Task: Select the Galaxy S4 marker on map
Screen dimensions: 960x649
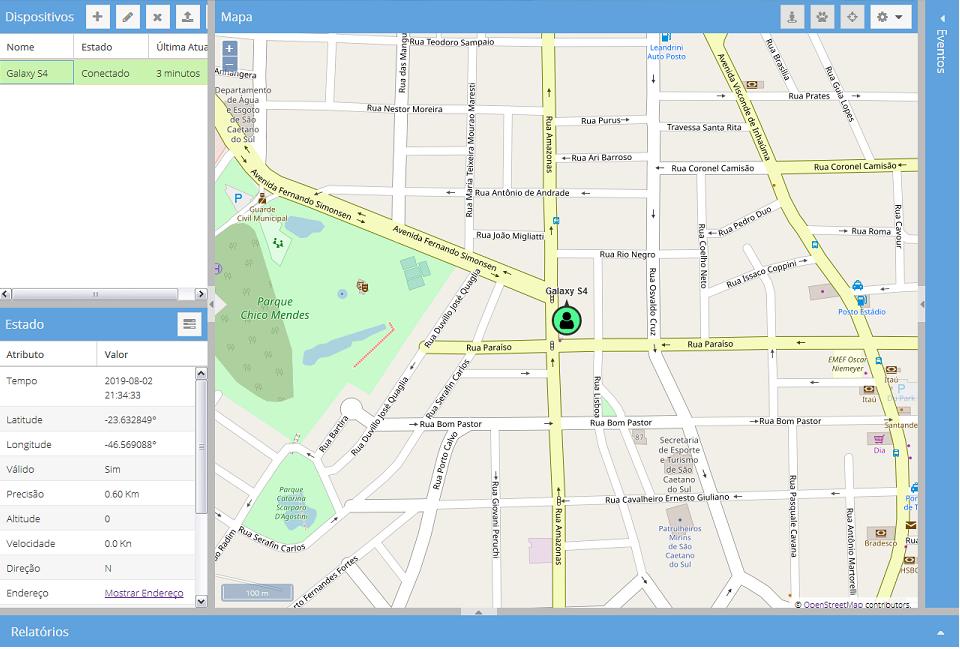Action: (566, 320)
